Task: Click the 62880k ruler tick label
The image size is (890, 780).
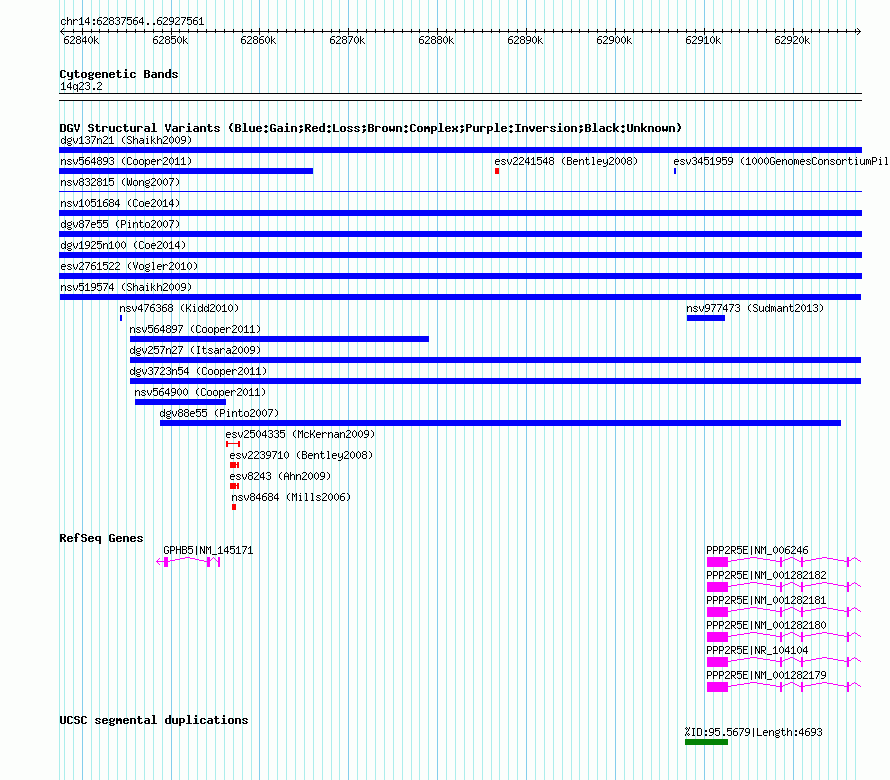Action: (436, 40)
